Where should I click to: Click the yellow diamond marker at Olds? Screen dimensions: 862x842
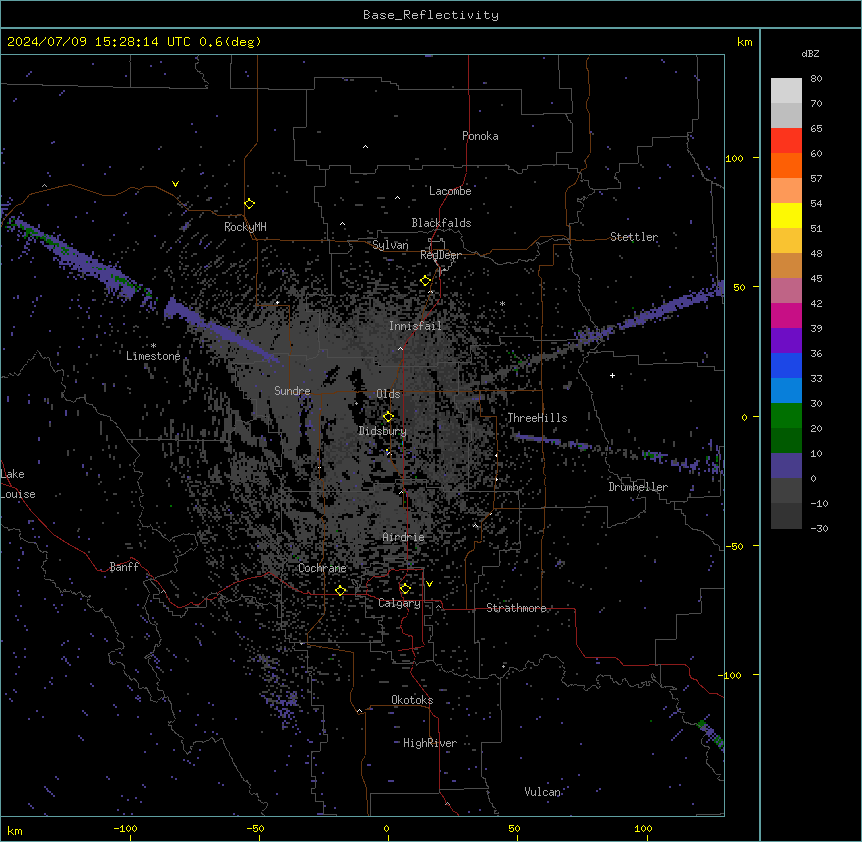click(x=388, y=417)
